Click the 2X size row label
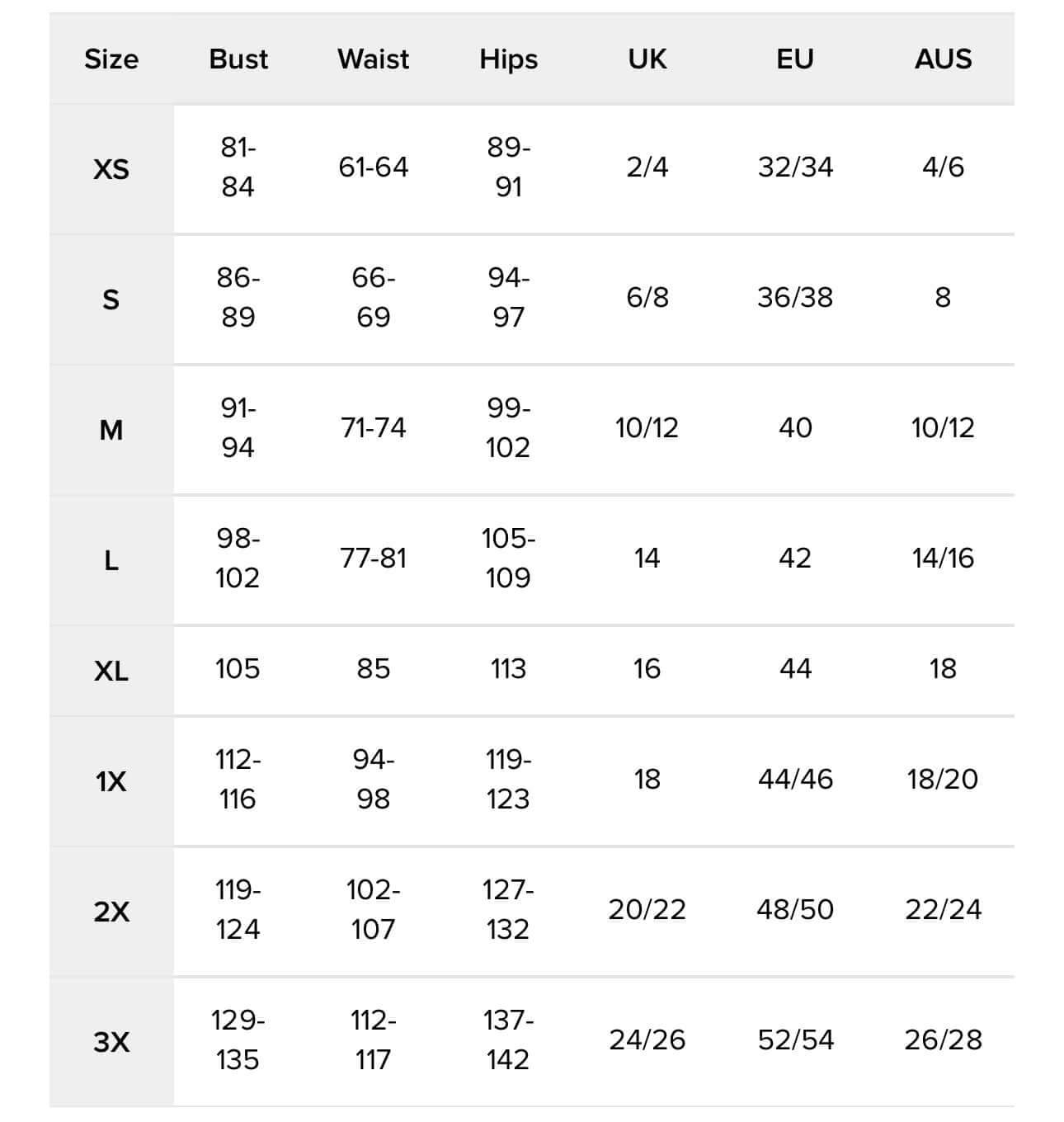 pos(111,912)
